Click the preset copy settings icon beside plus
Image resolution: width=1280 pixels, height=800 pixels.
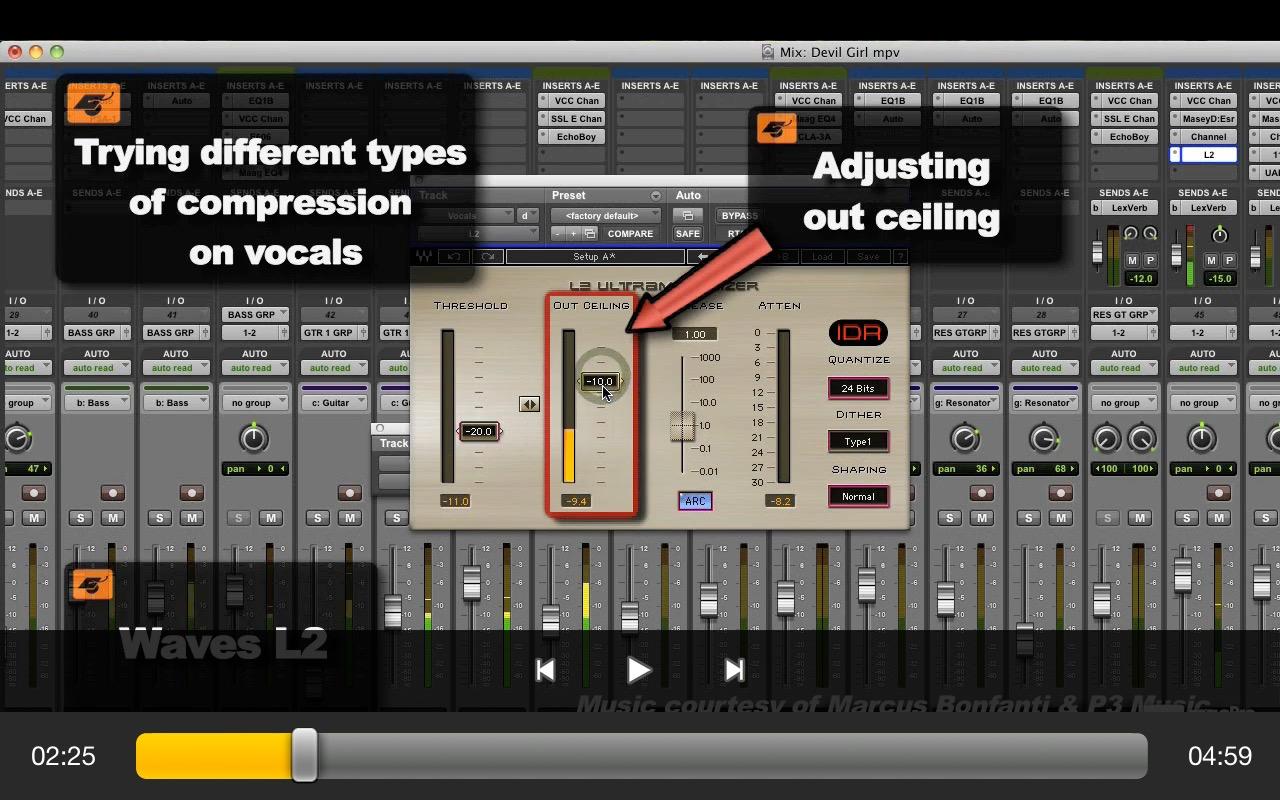tap(591, 234)
